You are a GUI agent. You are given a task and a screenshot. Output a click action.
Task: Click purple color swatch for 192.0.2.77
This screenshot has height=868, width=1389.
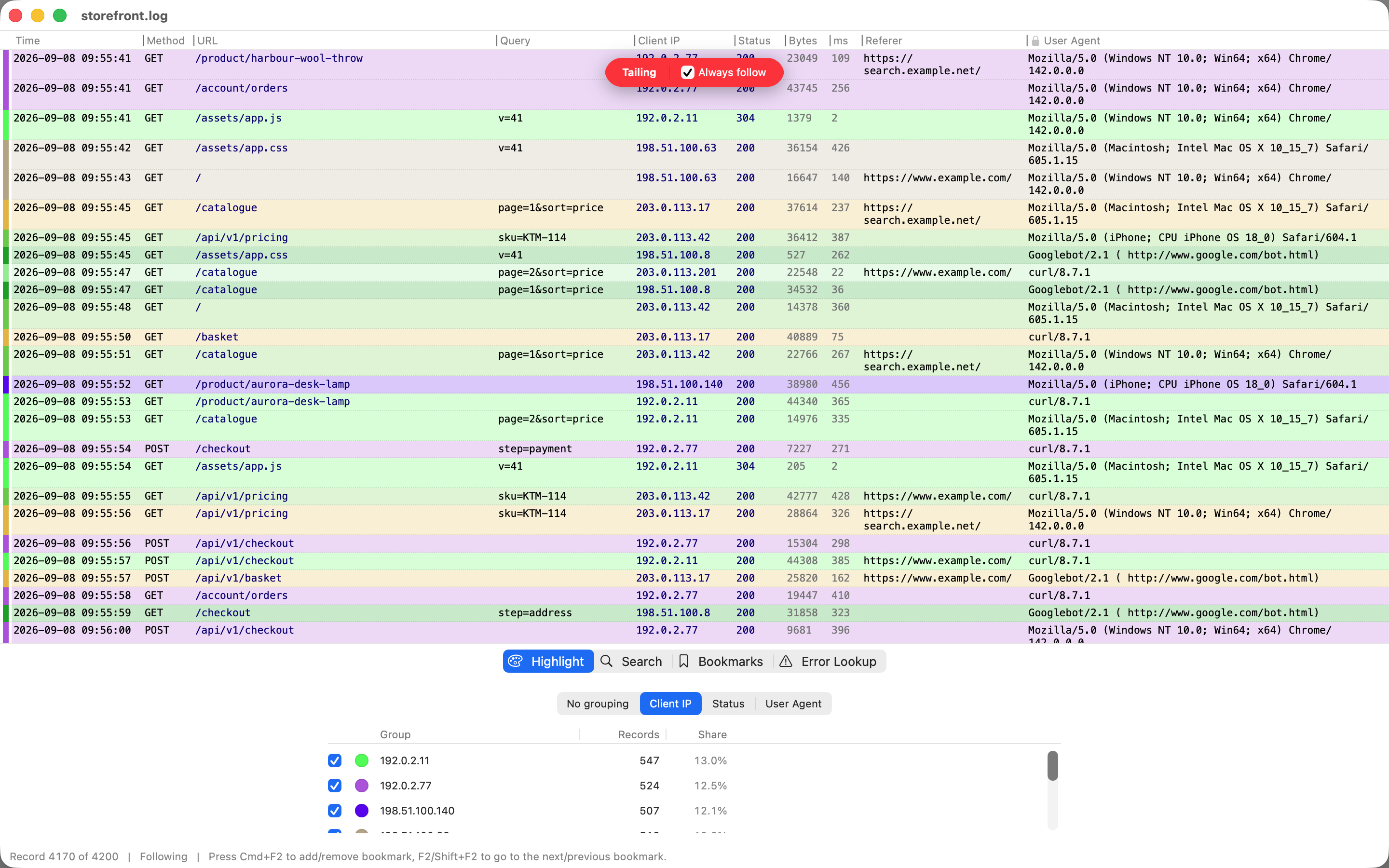(x=362, y=786)
